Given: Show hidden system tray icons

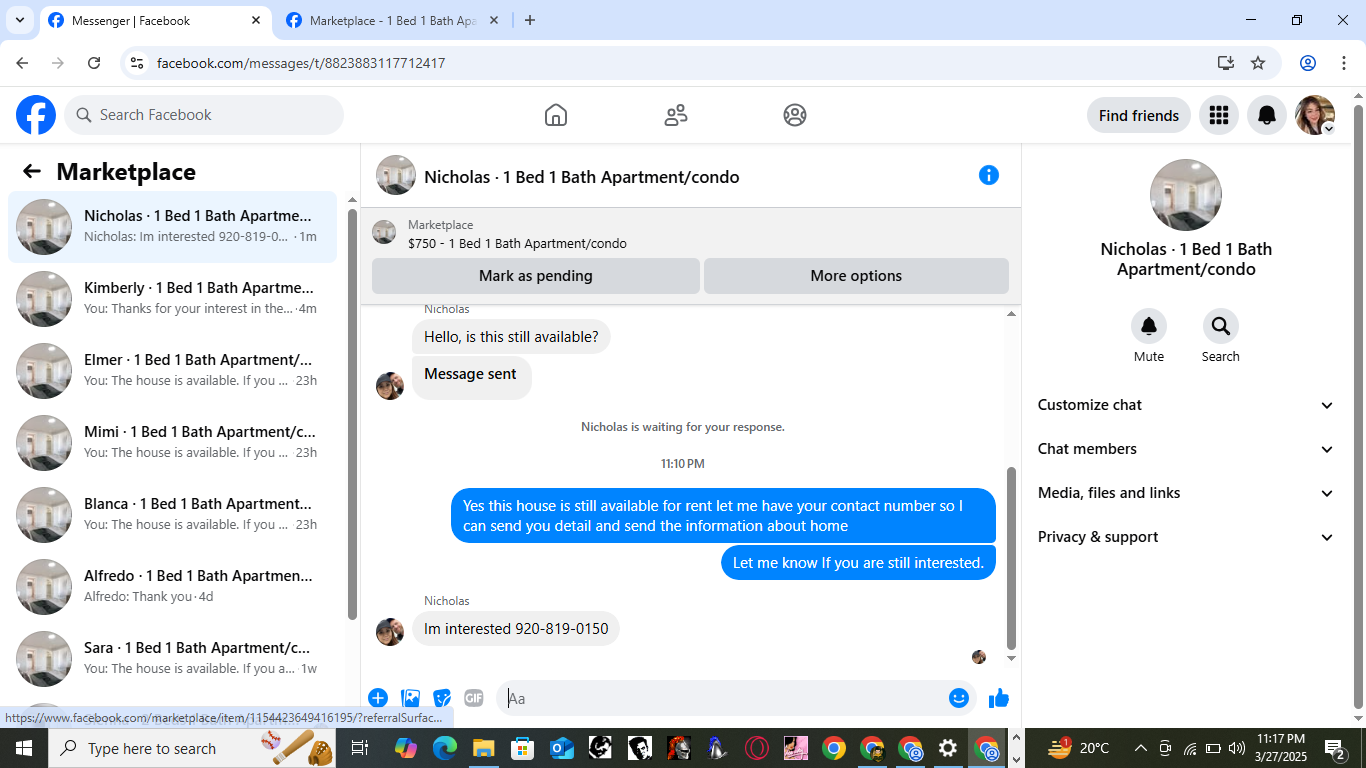Looking at the screenshot, I should pos(1140,748).
